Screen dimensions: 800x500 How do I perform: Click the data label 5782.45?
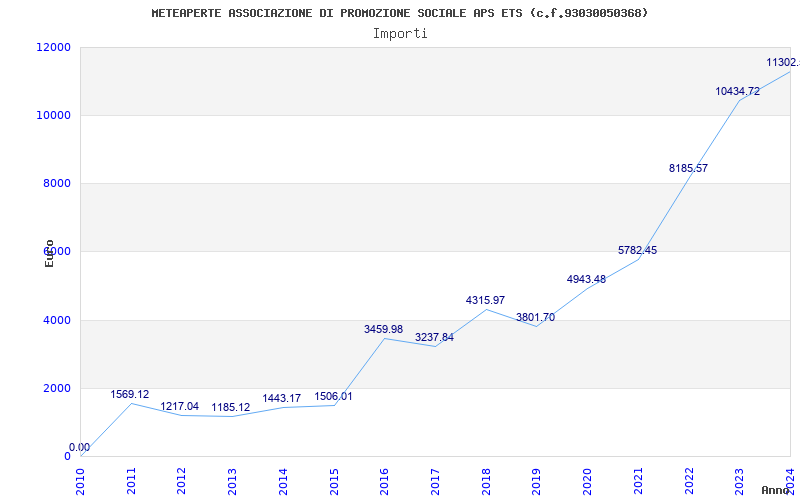pyautogui.click(x=637, y=251)
